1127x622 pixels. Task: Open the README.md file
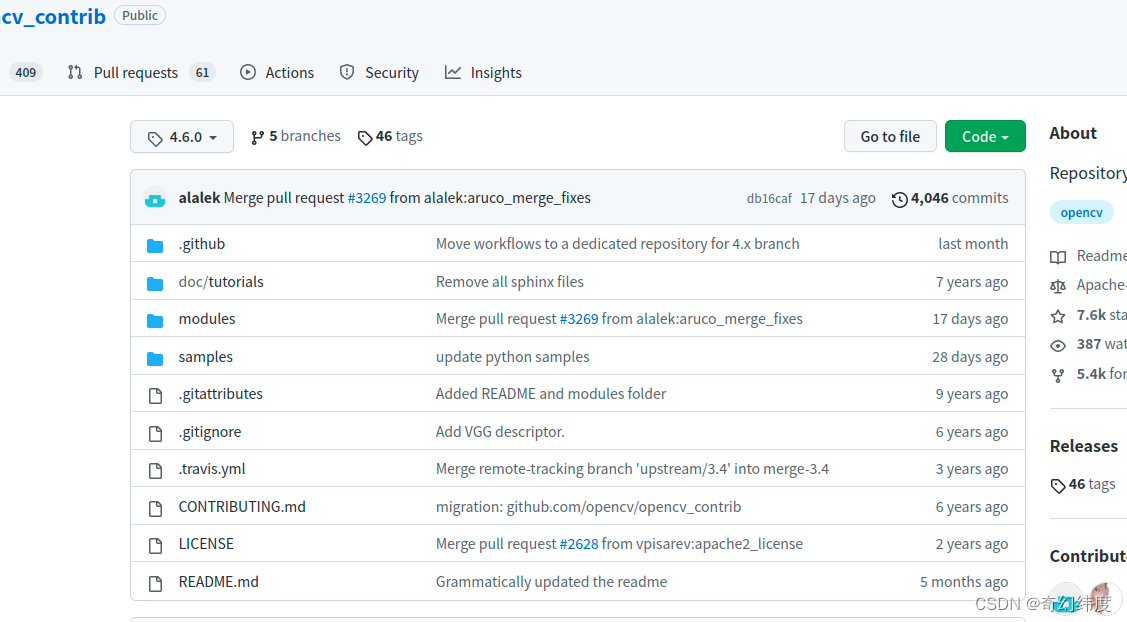click(218, 582)
